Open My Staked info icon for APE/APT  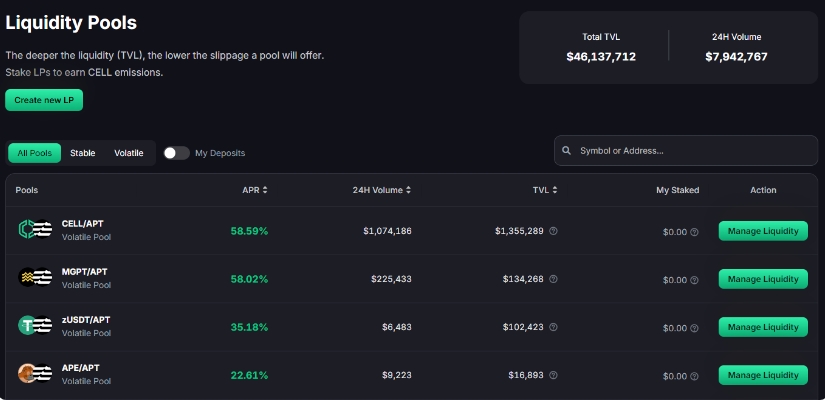695,376
